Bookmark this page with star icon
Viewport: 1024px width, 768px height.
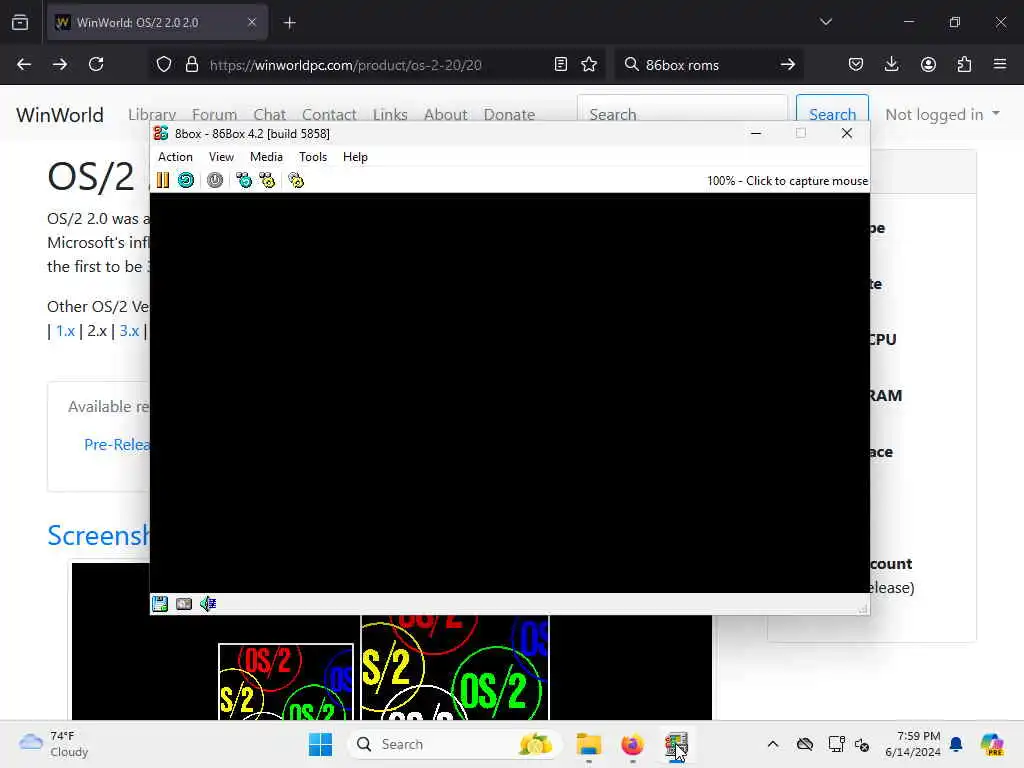click(589, 65)
